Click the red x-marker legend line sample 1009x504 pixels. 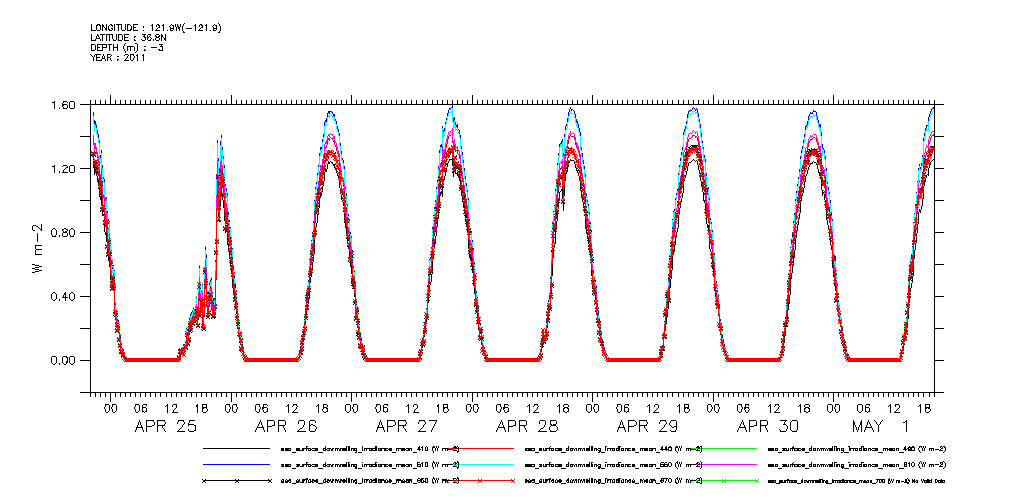[x=481, y=481]
